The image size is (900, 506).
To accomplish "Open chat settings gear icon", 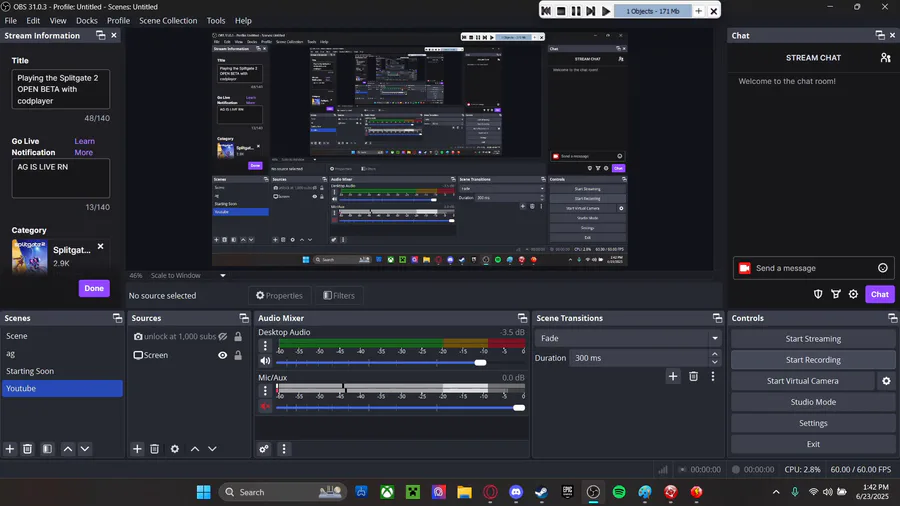I will (x=854, y=294).
